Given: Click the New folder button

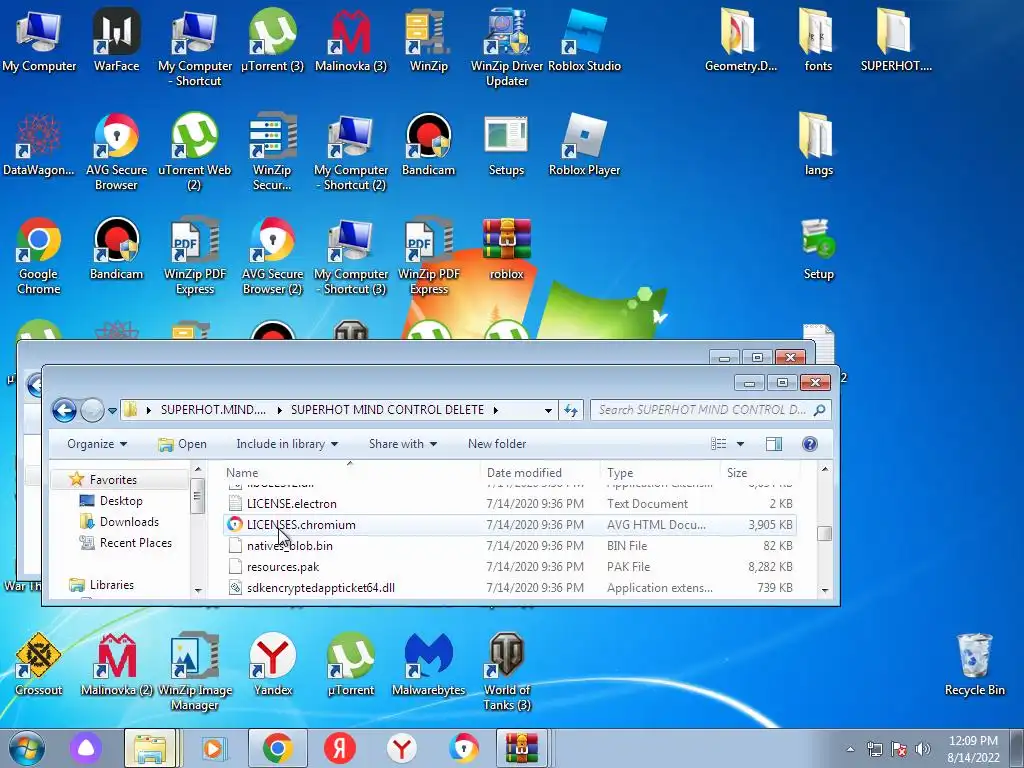Looking at the screenshot, I should point(497,444).
